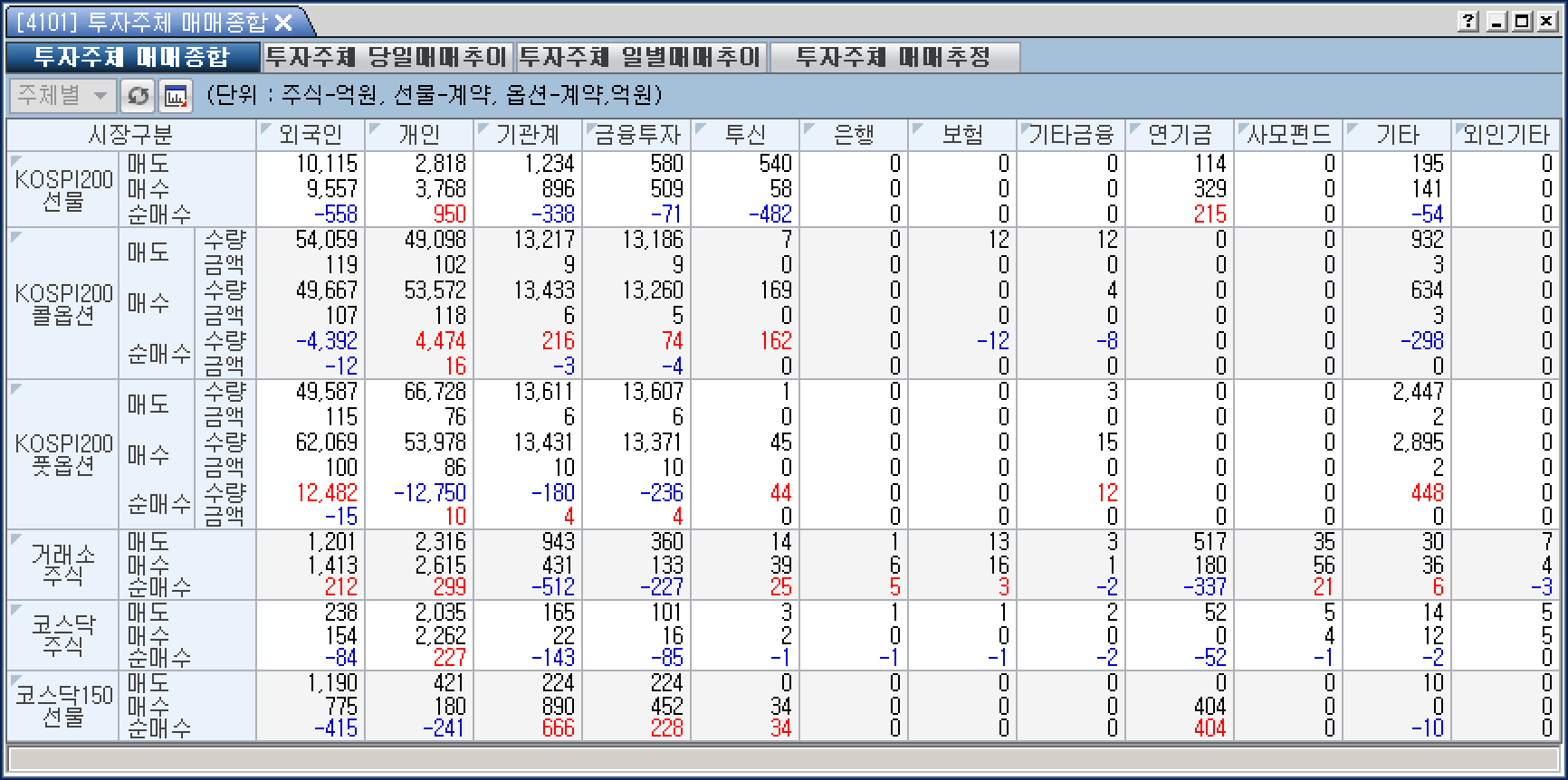Close the [4101] 투자주체 매매종합 tab
The height and width of the screenshot is (780, 1568).
(x=283, y=23)
